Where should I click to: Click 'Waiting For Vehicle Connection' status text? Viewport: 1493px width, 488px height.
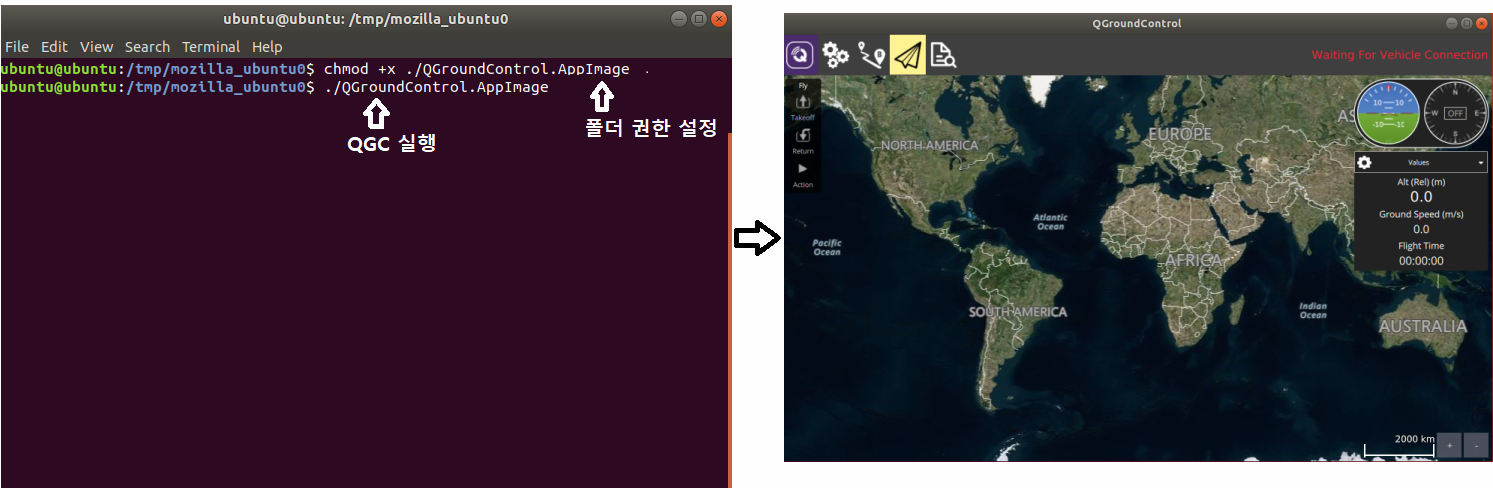1399,55
